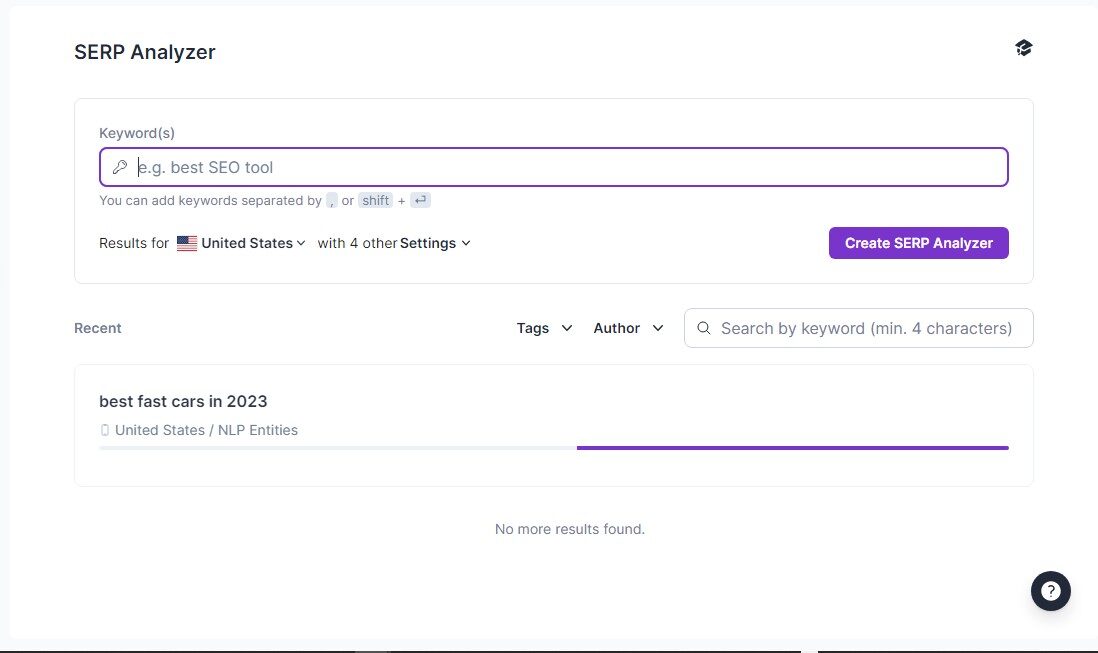Open the Tags filter dropdown
Screen dimensions: 1098x653
(x=544, y=328)
